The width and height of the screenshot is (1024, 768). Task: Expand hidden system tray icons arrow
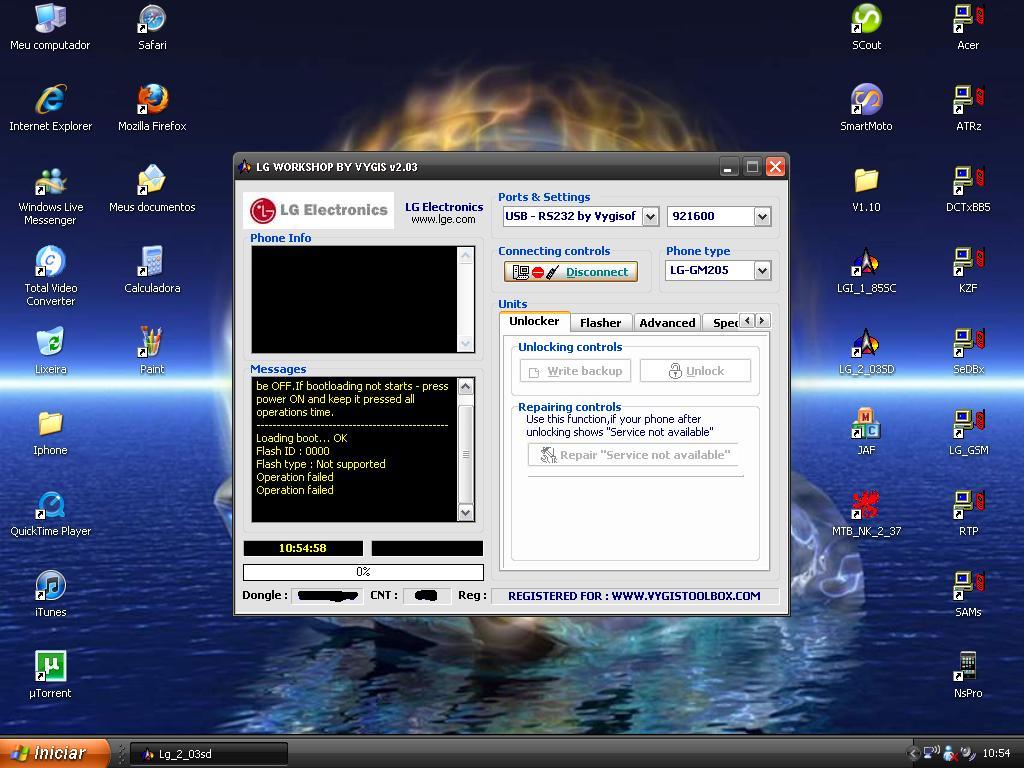tap(913, 753)
